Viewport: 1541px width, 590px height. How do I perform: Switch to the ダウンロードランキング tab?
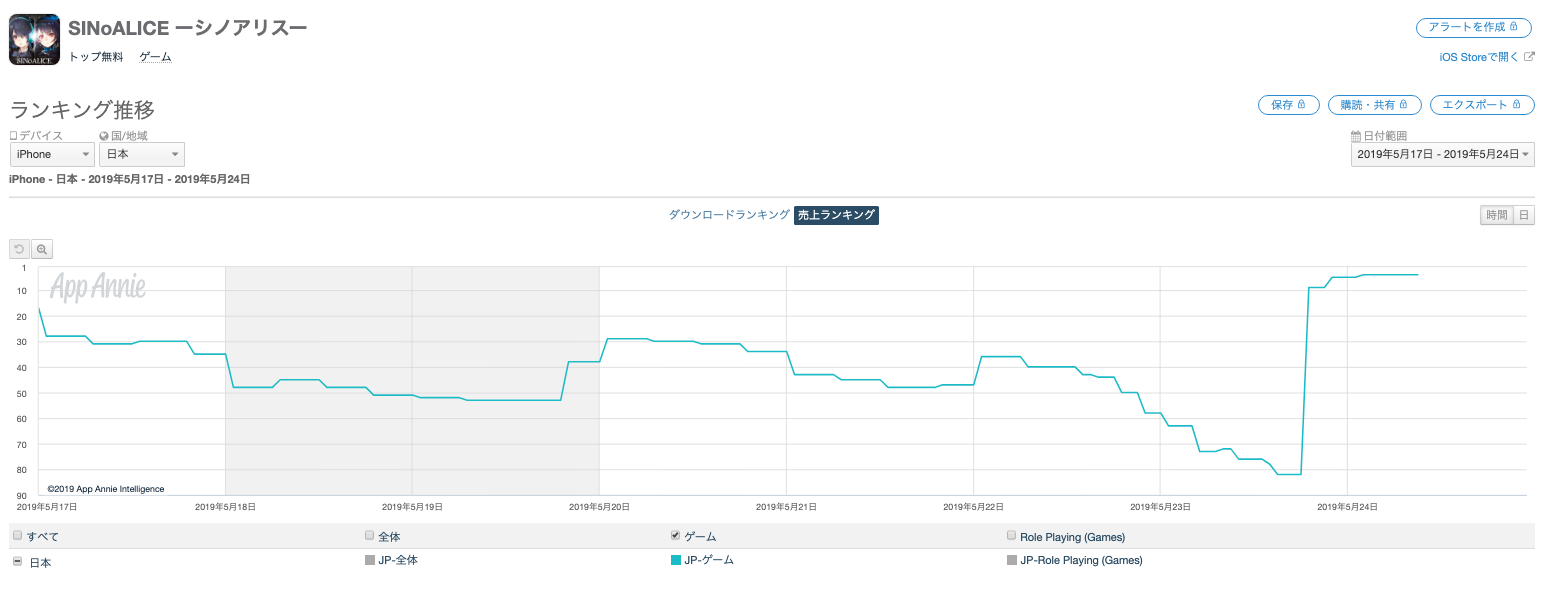[x=729, y=215]
